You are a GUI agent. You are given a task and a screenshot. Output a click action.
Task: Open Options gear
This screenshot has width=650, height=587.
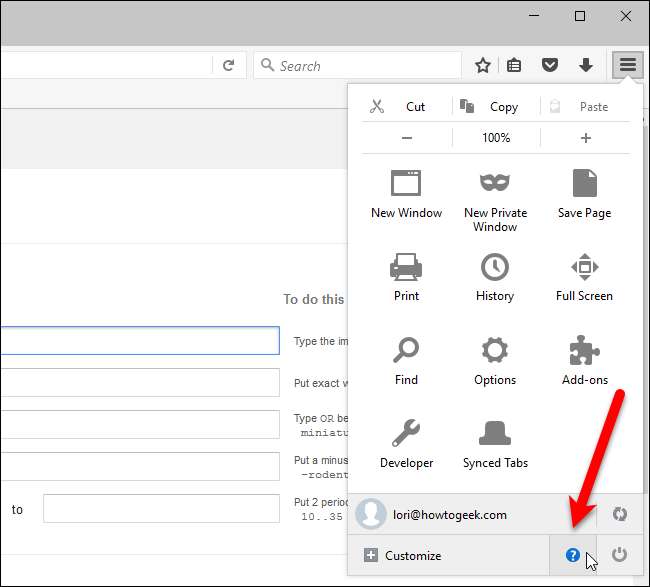495,361
